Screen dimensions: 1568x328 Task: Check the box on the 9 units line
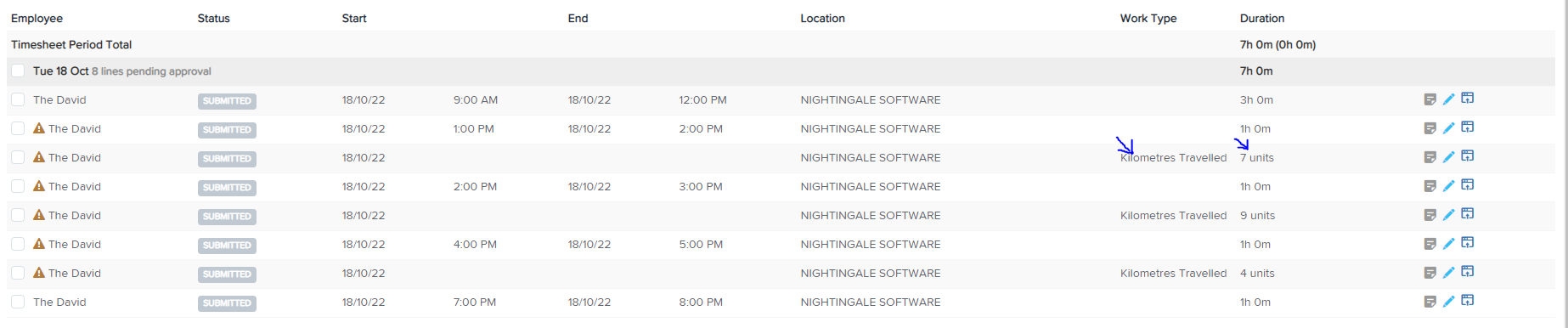tap(18, 215)
